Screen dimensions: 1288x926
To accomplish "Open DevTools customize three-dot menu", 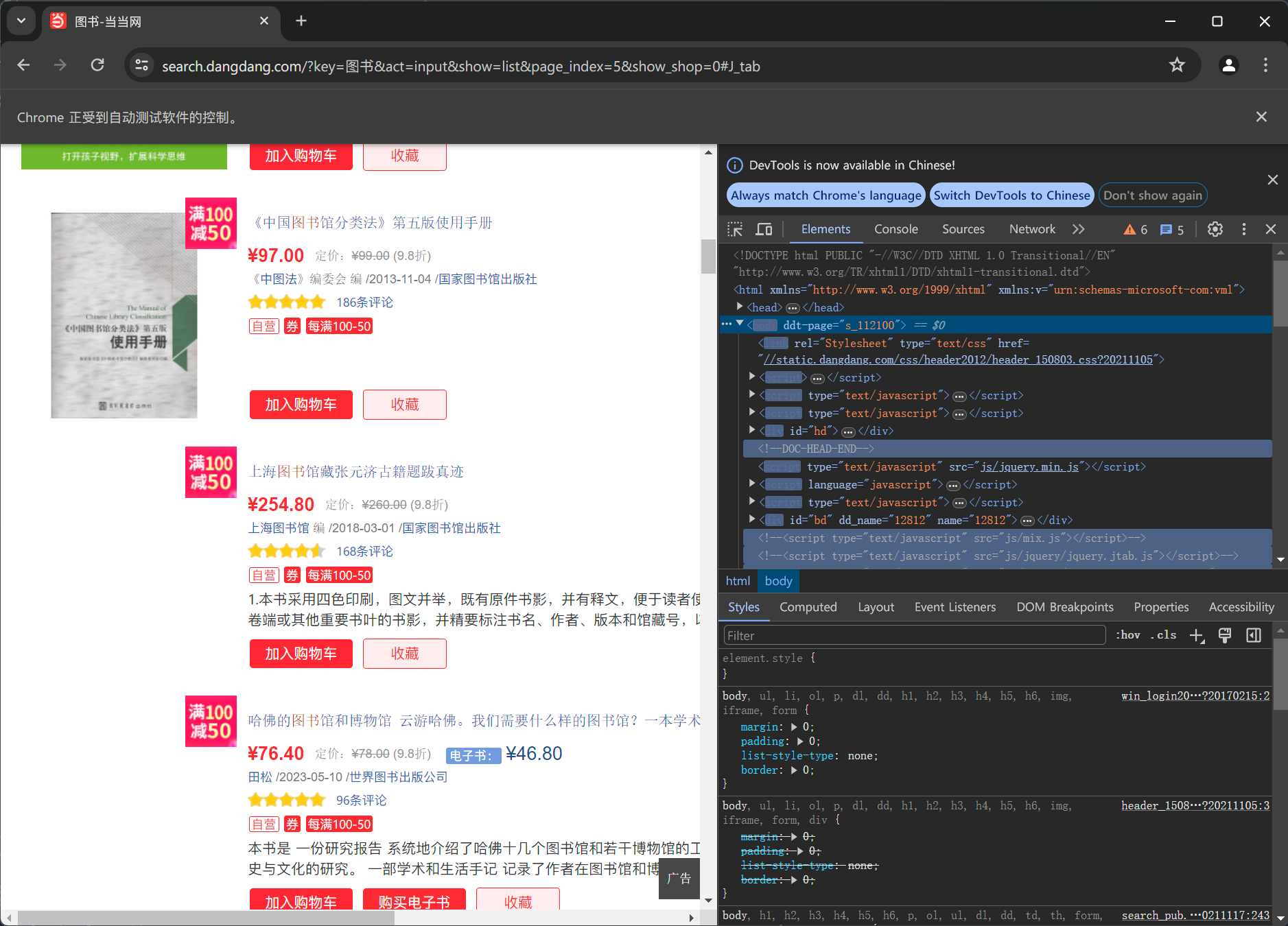I will 1244,229.
